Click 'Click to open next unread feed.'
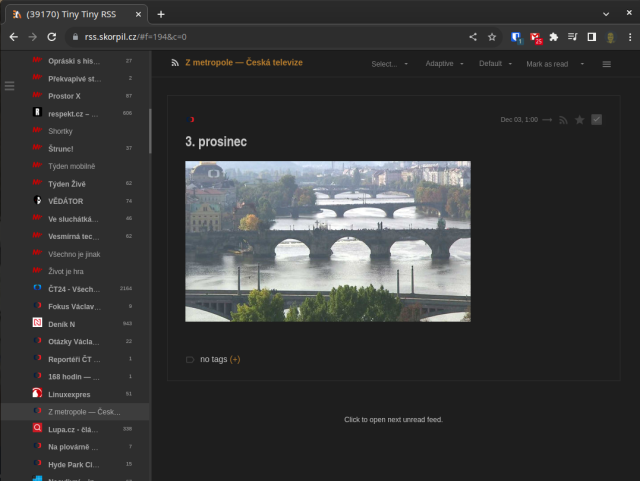The height and width of the screenshot is (481, 640). (x=393, y=420)
